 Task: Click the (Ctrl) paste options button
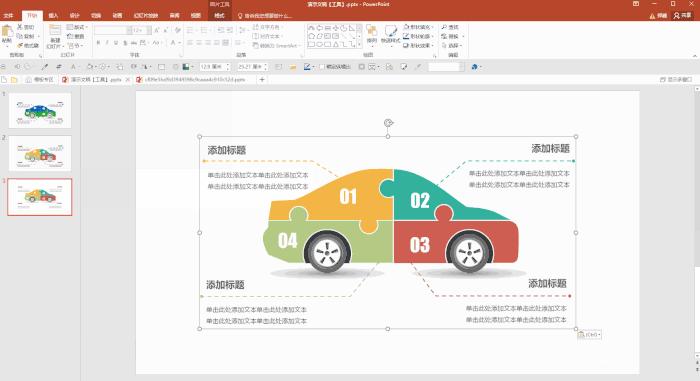tap(589, 334)
